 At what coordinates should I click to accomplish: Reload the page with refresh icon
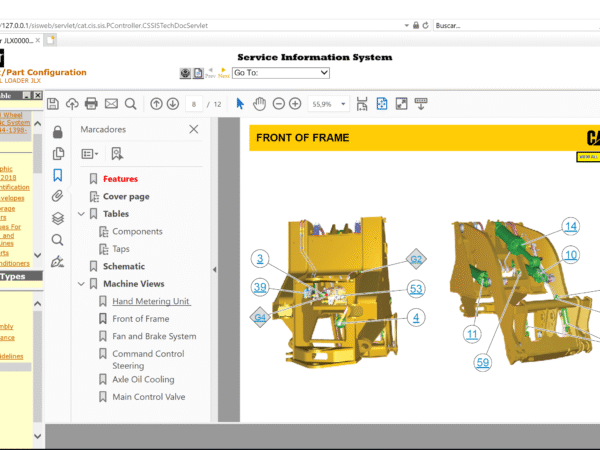click(x=426, y=26)
